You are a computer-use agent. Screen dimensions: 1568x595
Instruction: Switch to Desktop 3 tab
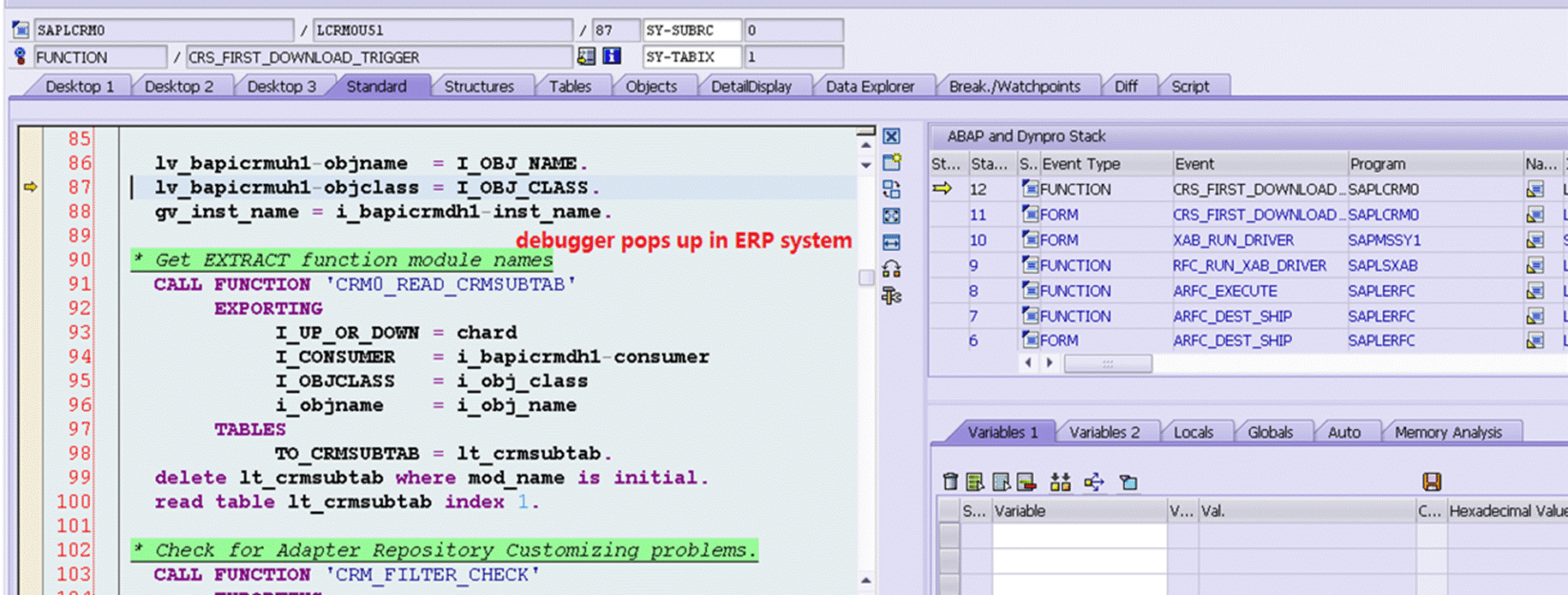coord(281,86)
